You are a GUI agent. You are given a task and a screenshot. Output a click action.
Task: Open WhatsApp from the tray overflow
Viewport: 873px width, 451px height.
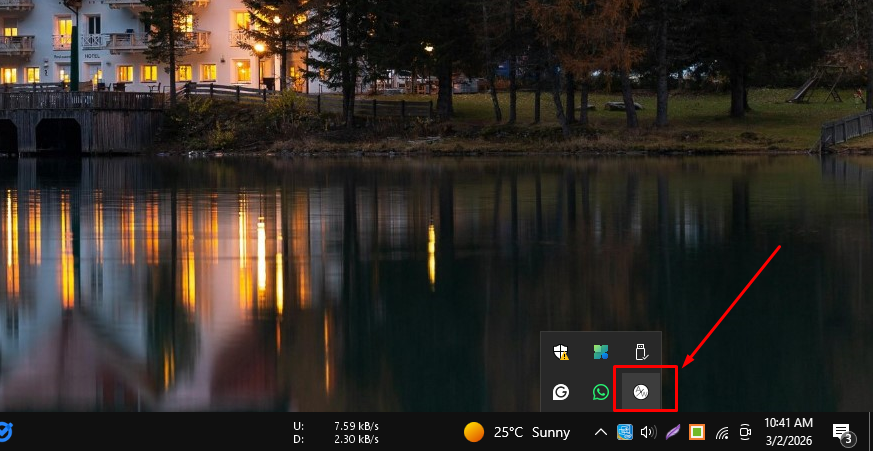601,392
